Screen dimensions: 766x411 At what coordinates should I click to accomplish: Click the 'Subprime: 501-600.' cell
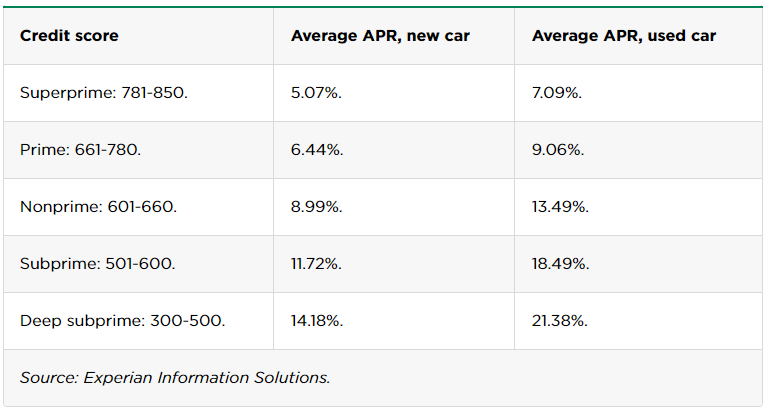[97, 264]
